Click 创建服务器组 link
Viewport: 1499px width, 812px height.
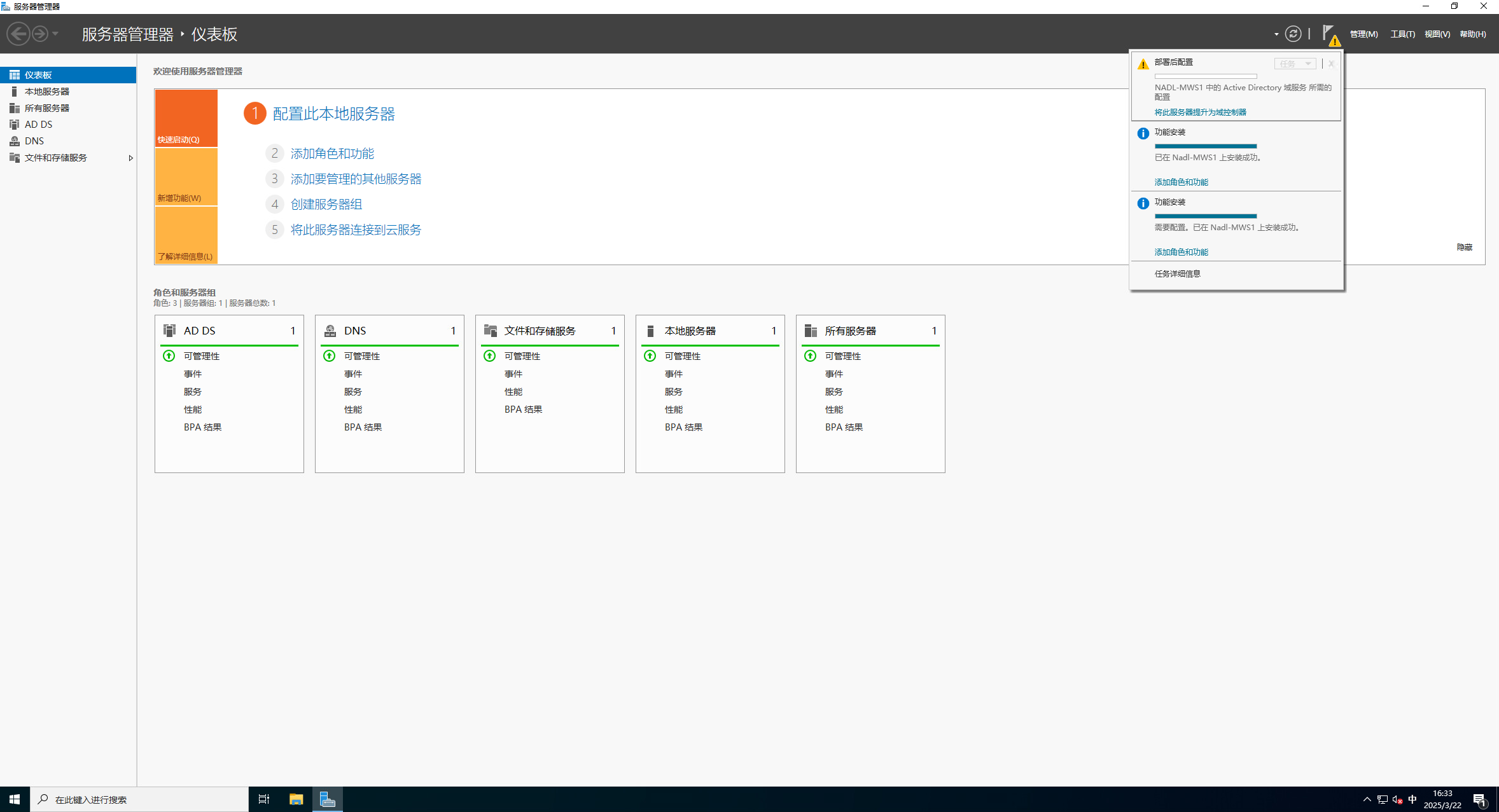coord(326,204)
